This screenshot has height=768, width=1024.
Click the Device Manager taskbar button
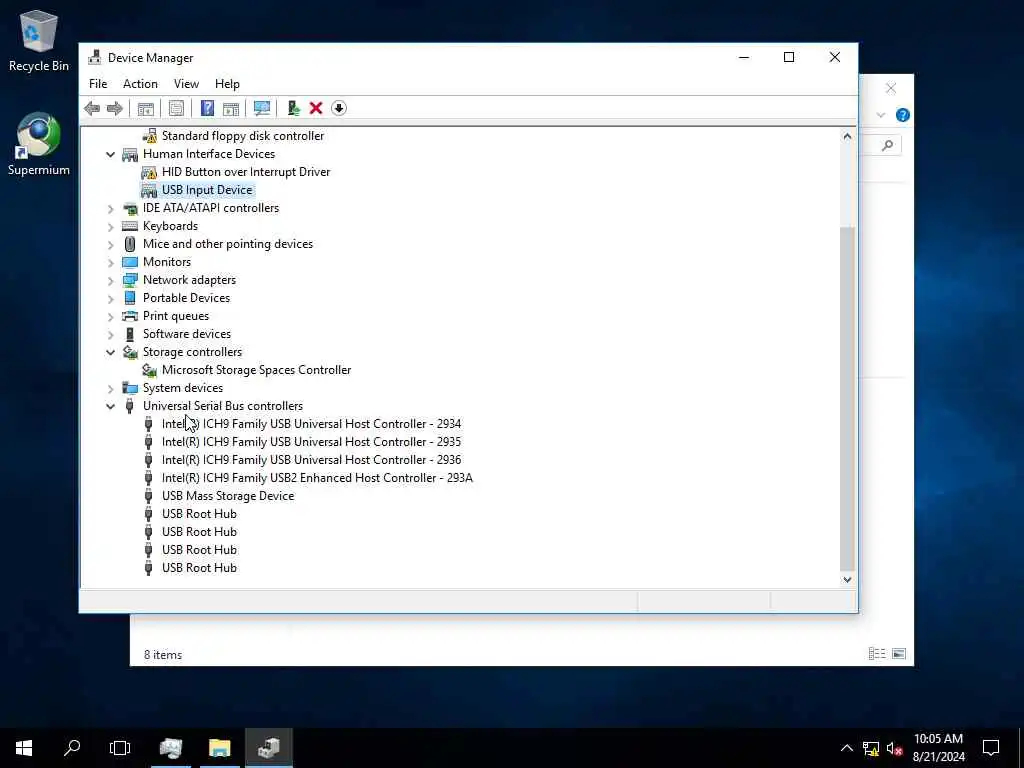point(268,748)
